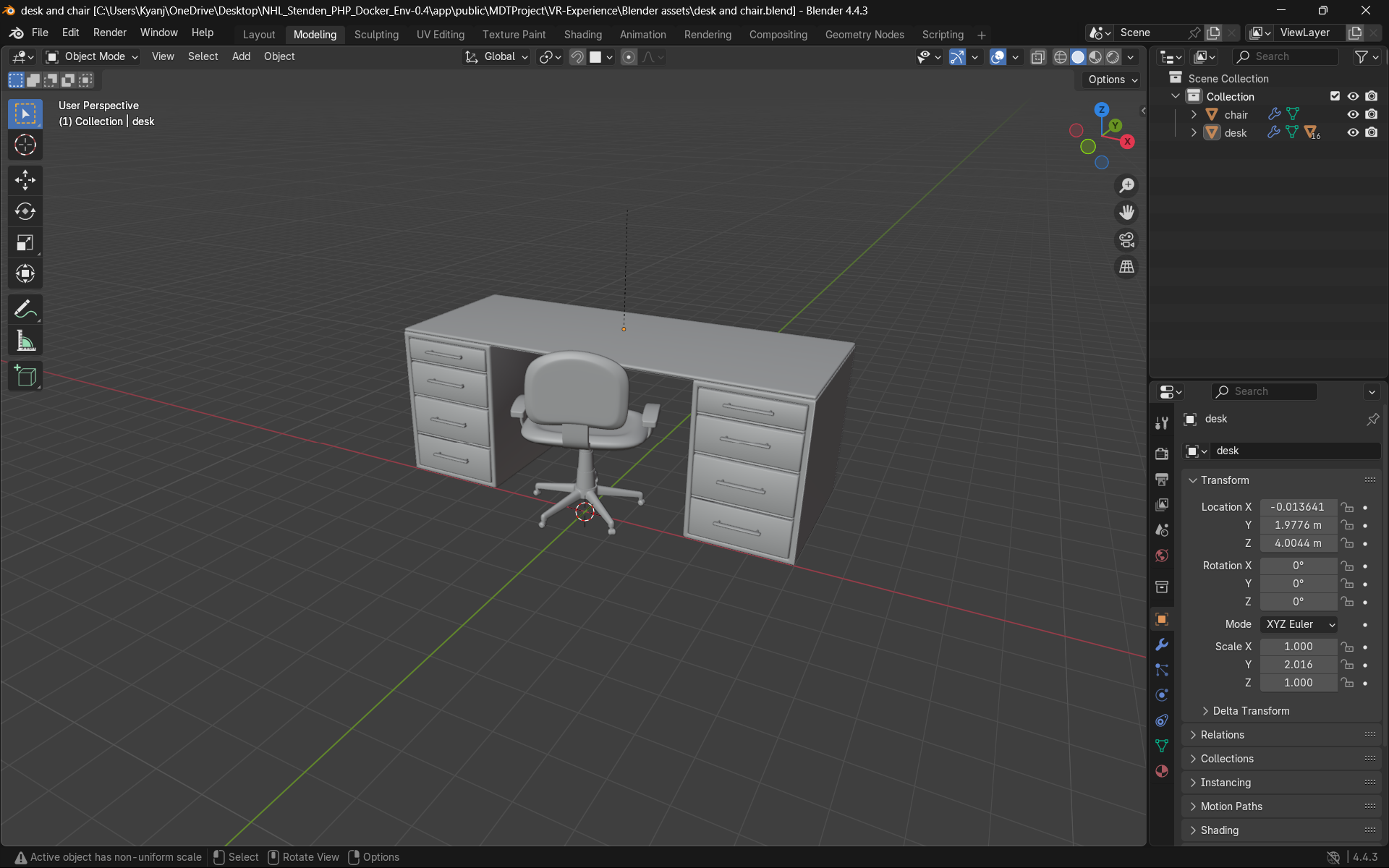The width and height of the screenshot is (1389, 868).
Task: Click the outliner Search field
Action: (1286, 56)
